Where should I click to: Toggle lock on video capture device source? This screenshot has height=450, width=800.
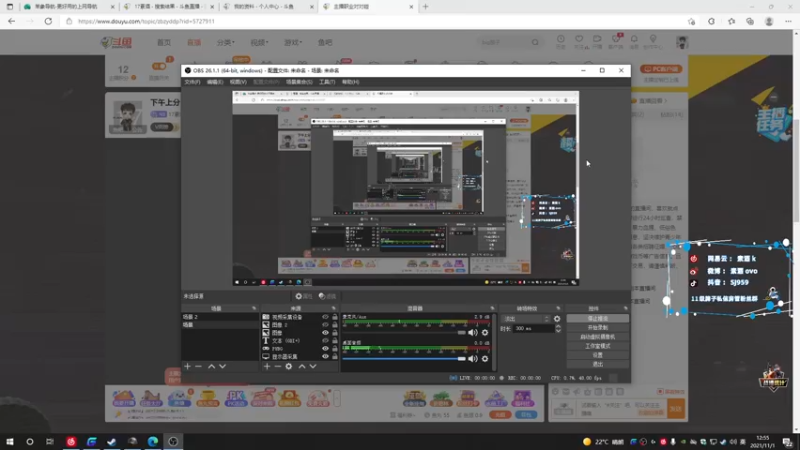(335, 317)
